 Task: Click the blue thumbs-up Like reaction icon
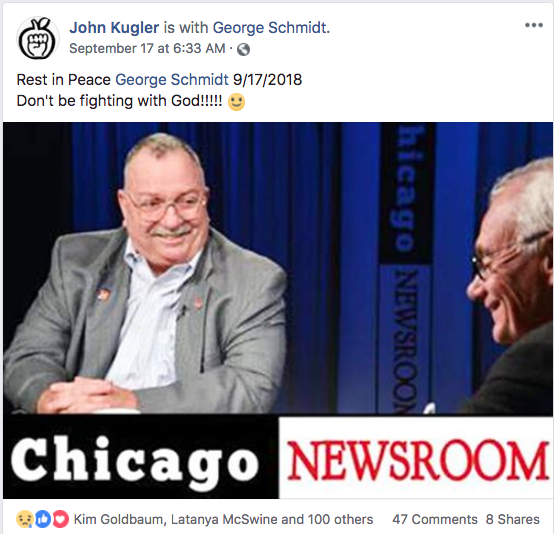coord(43,519)
